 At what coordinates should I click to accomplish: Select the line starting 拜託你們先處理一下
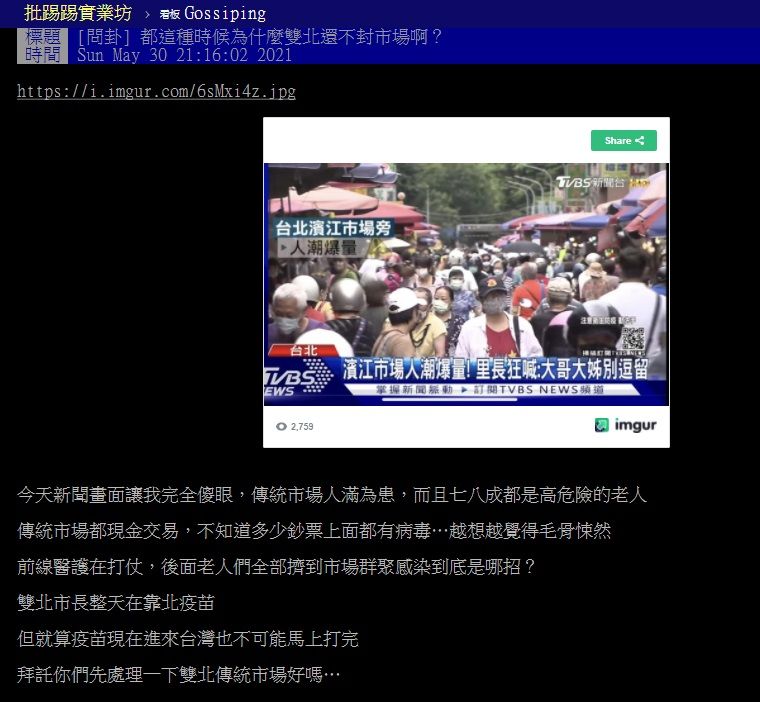[x=178, y=675]
